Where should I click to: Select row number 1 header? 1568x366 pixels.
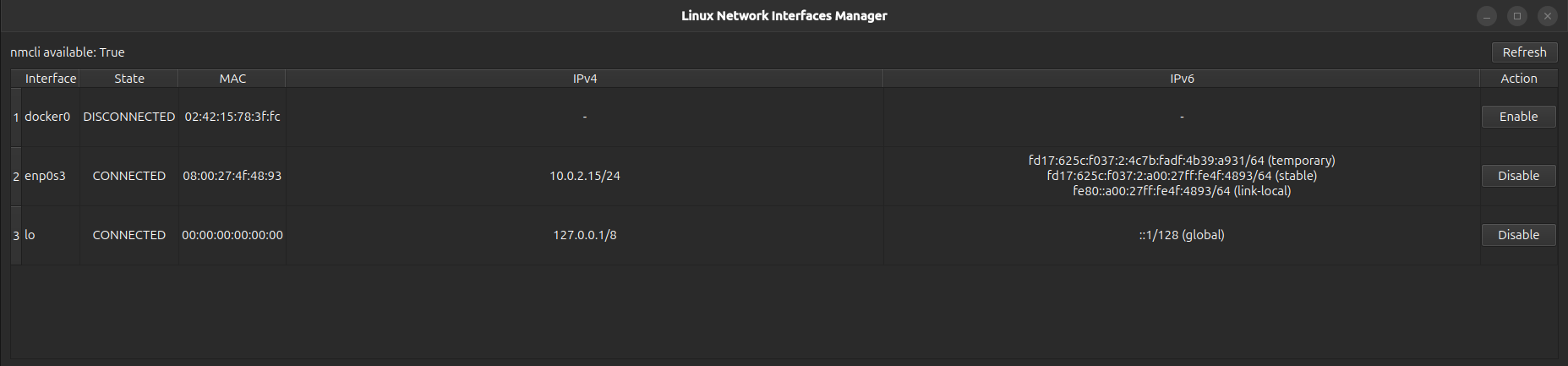tap(16, 117)
